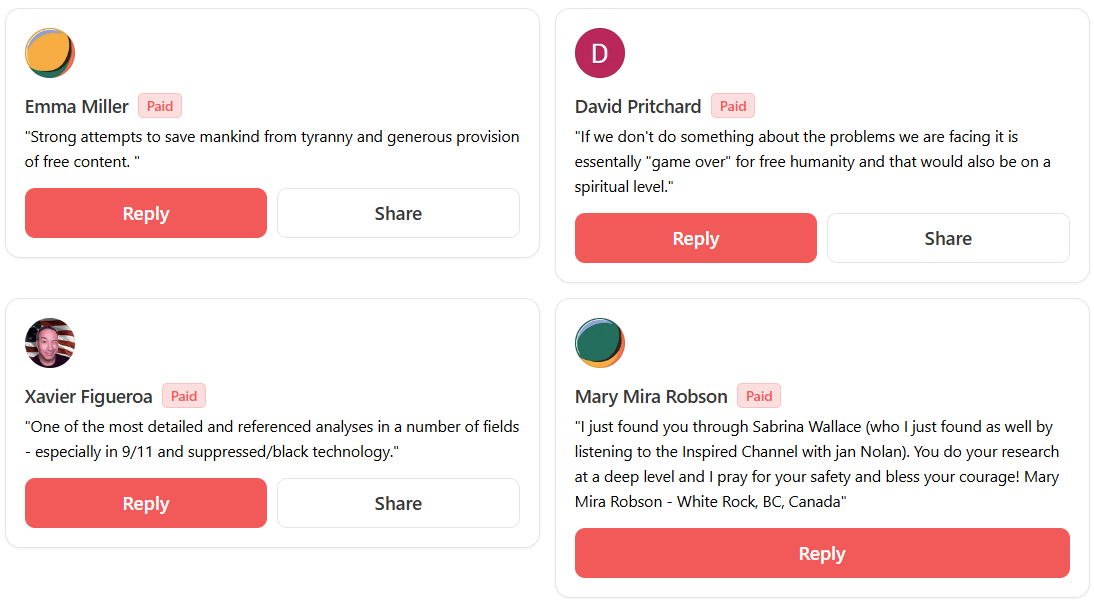Click the Paid badge beside Mary Mira Robson
This screenshot has width=1094, height=600.
(x=759, y=396)
